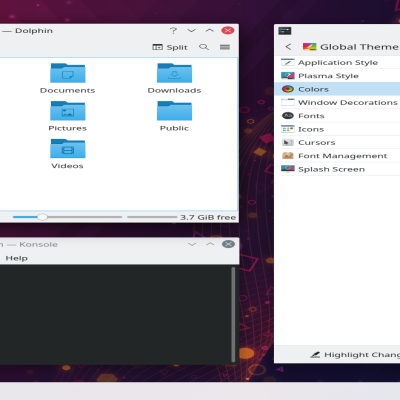Screen dimensions: 400x400
Task: Go back with the arrow beside Global Theme
Action: point(288,47)
